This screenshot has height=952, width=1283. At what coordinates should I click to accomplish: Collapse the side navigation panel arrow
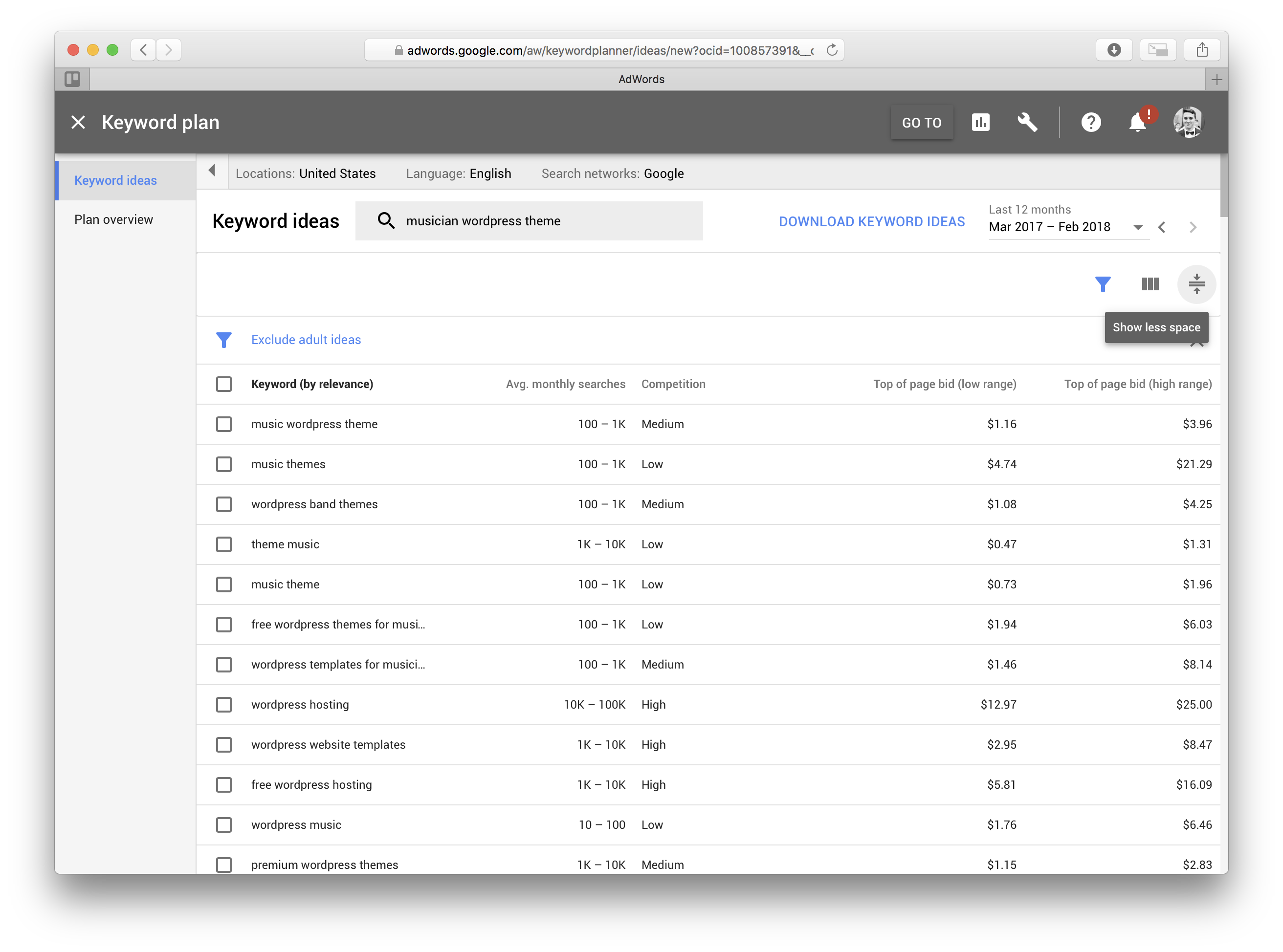click(212, 171)
